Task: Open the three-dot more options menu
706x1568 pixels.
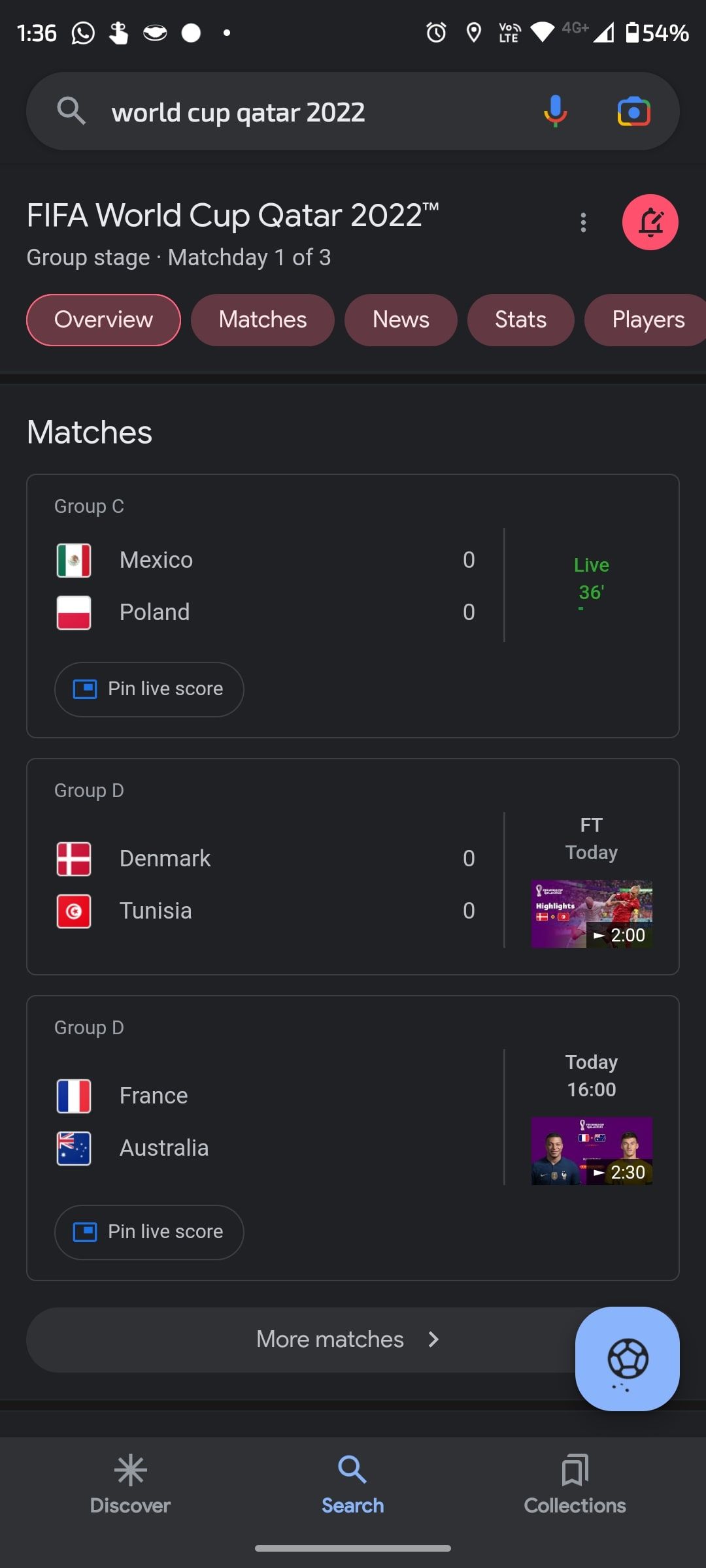Action: coord(583,223)
